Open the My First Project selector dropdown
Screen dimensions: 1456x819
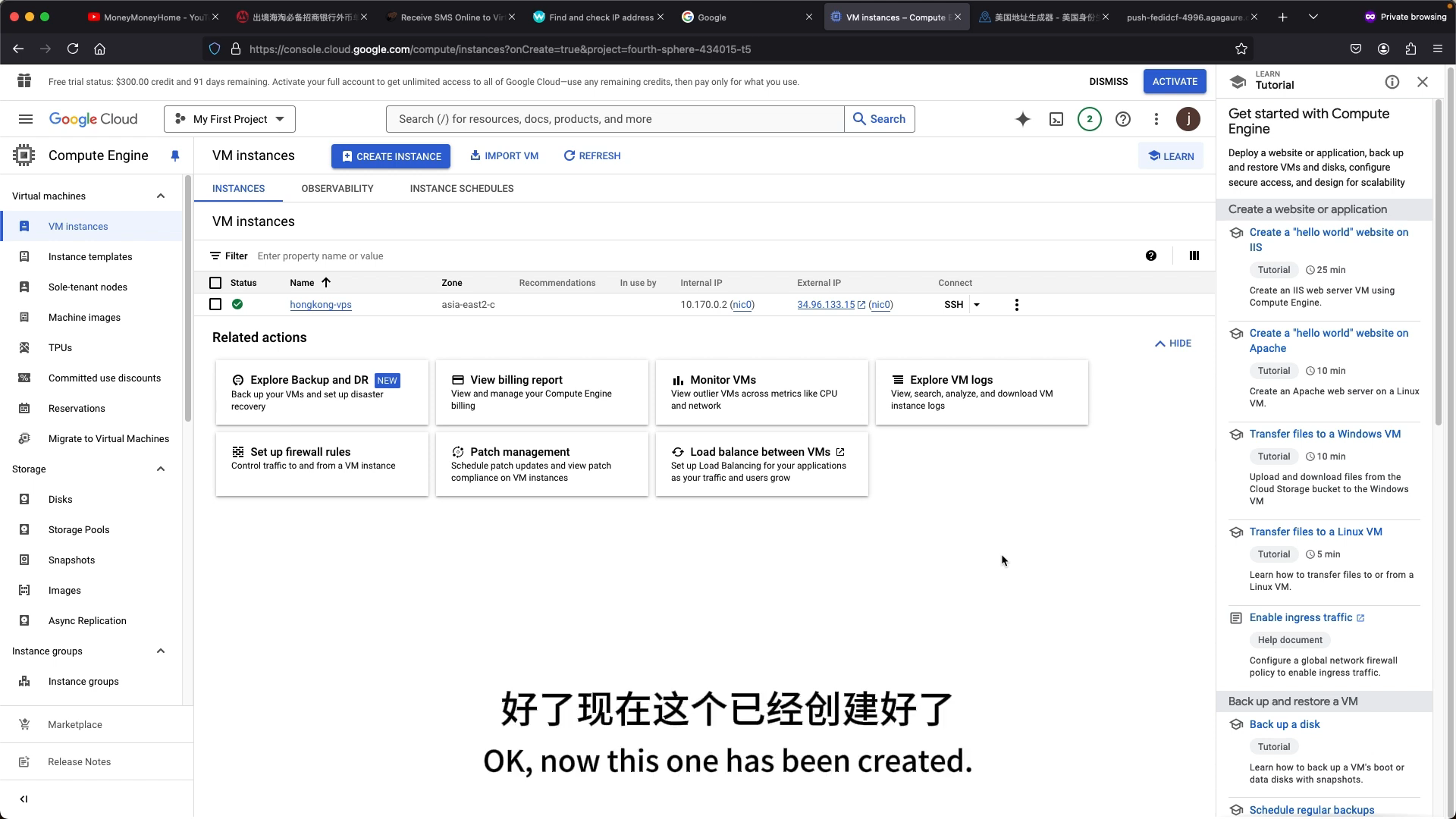pos(230,119)
